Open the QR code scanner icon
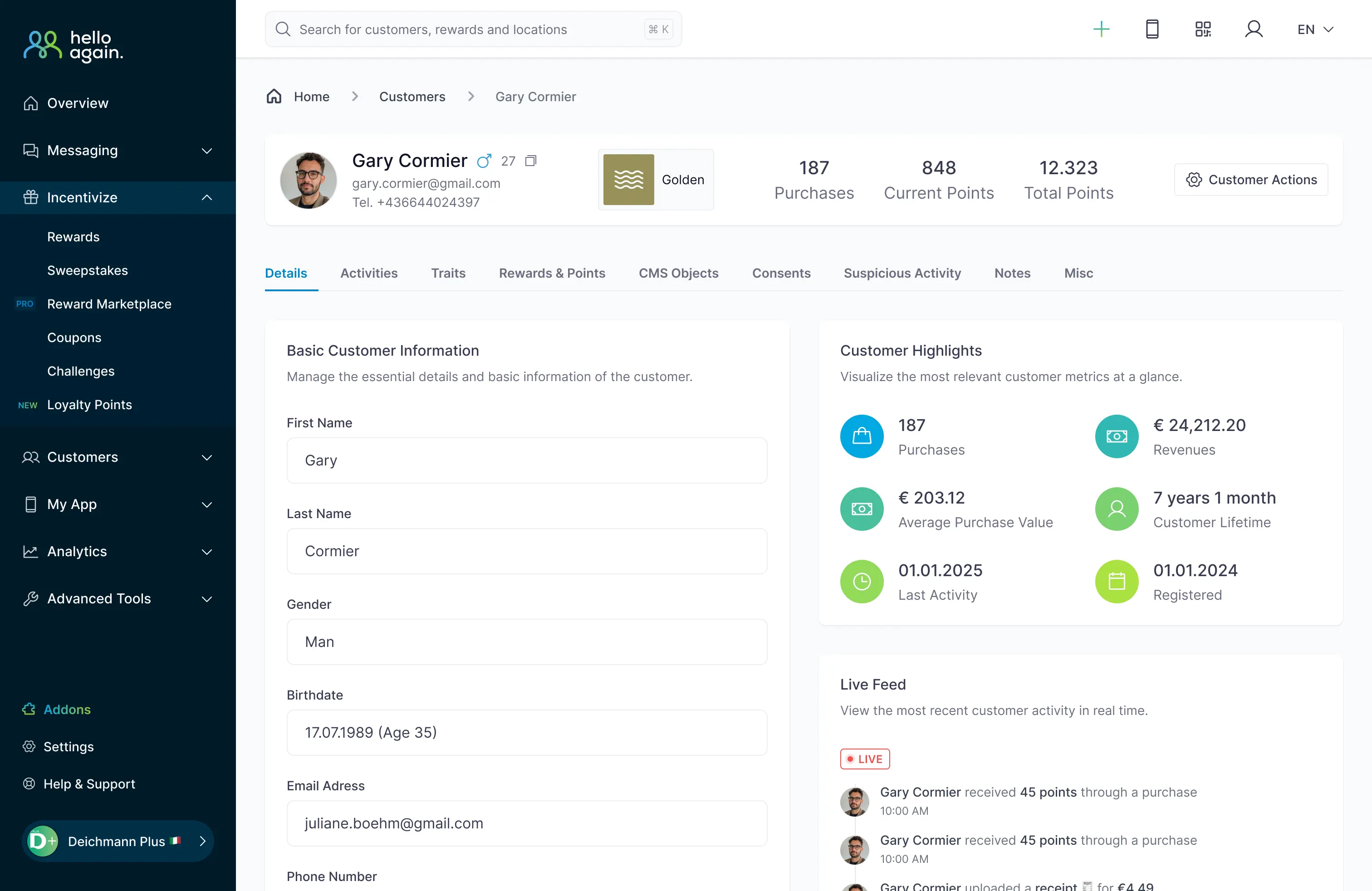The width and height of the screenshot is (1372, 891). click(x=1203, y=29)
